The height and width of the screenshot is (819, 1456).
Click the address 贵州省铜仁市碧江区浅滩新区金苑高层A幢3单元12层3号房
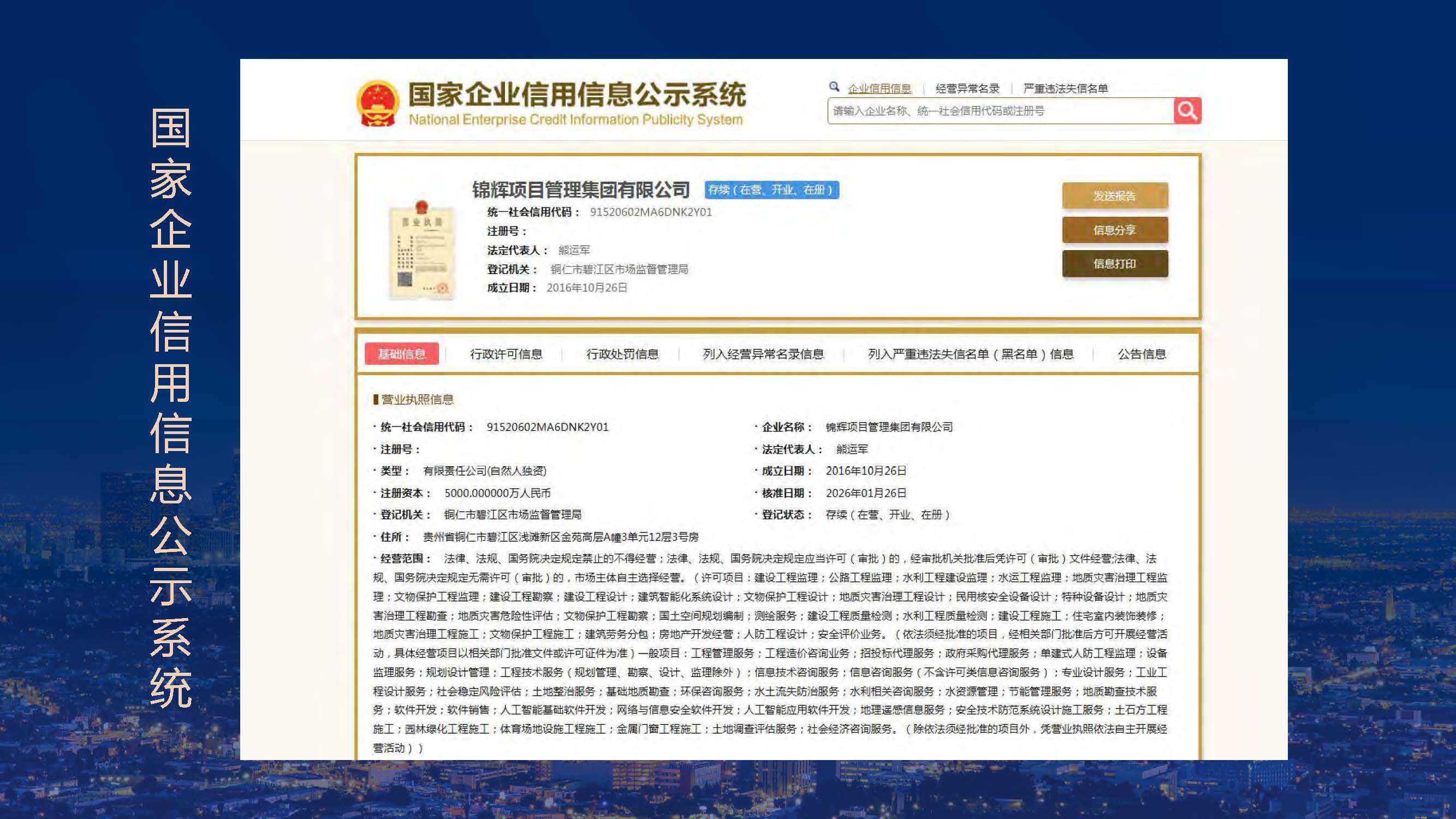click(561, 537)
